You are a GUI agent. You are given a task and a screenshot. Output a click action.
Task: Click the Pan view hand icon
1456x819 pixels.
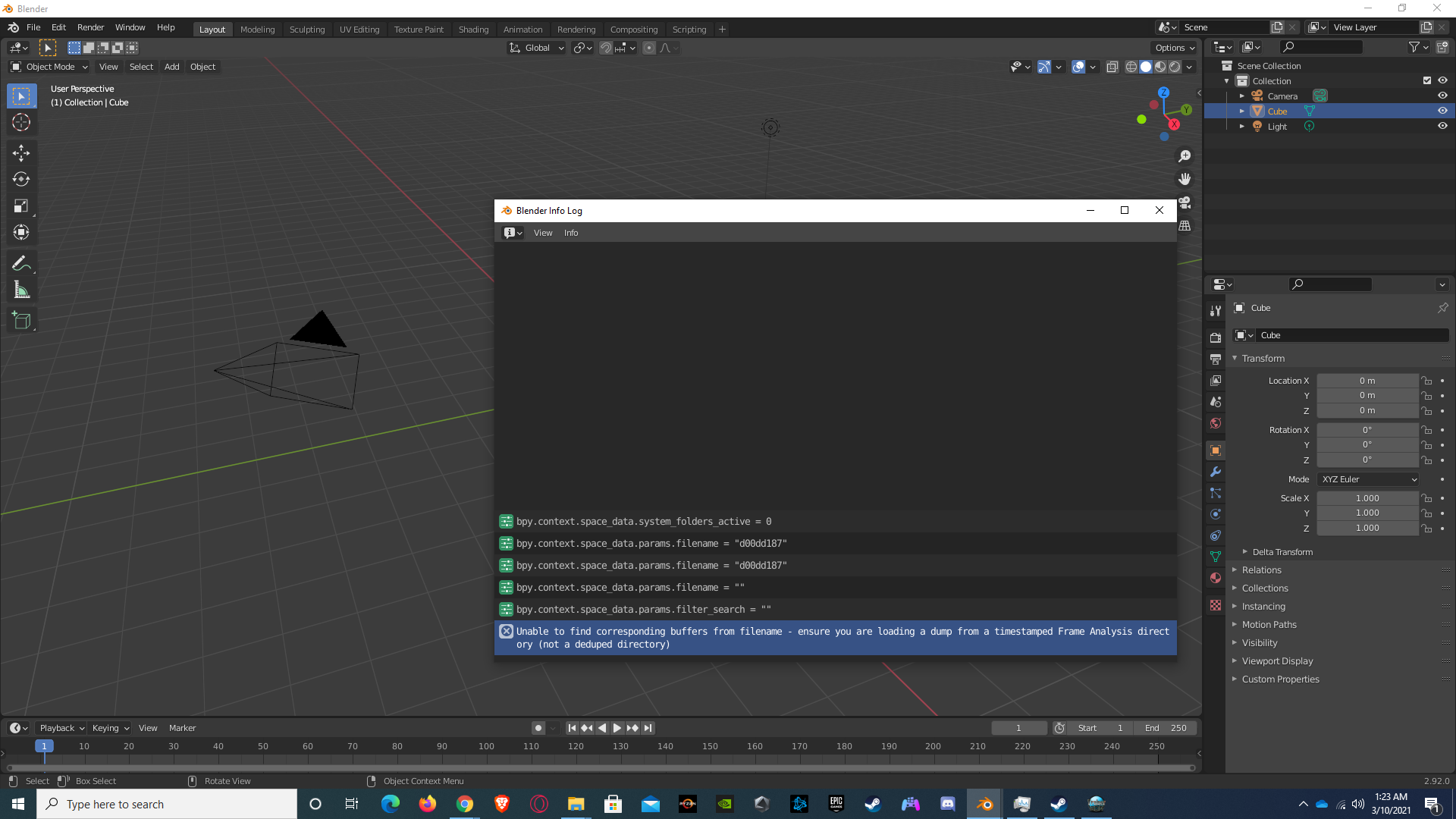tap(1185, 179)
